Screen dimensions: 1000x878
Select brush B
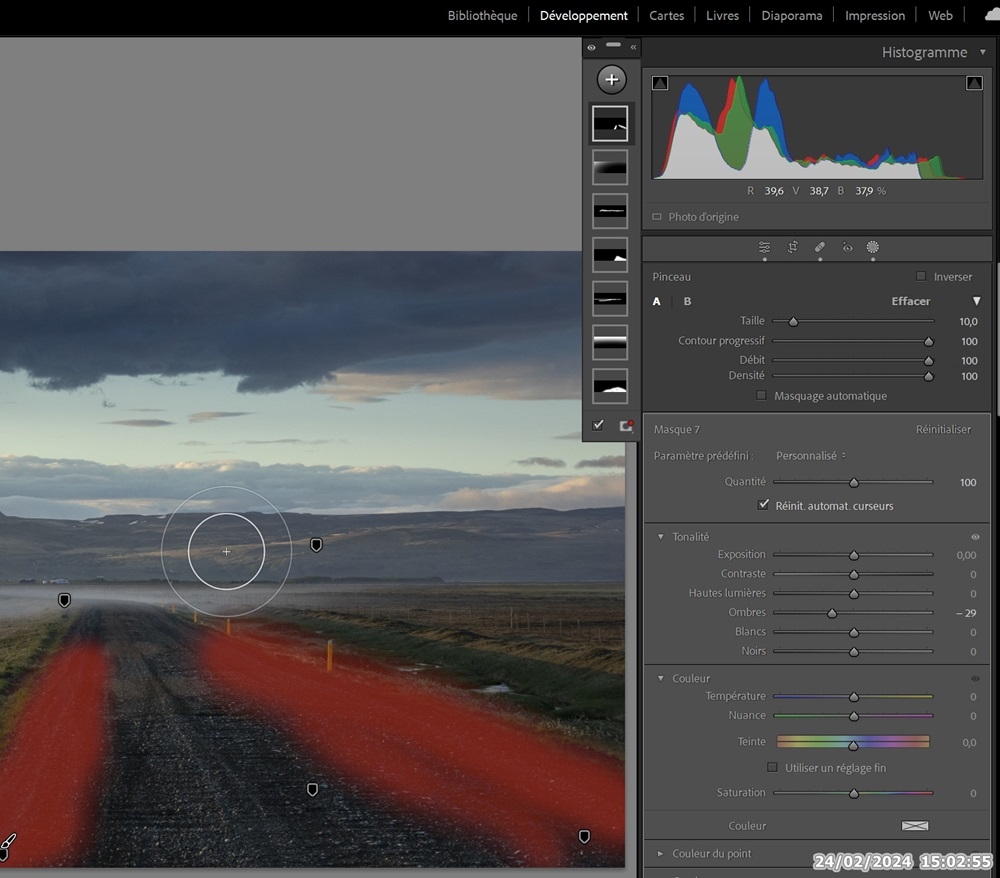pyautogui.click(x=688, y=302)
